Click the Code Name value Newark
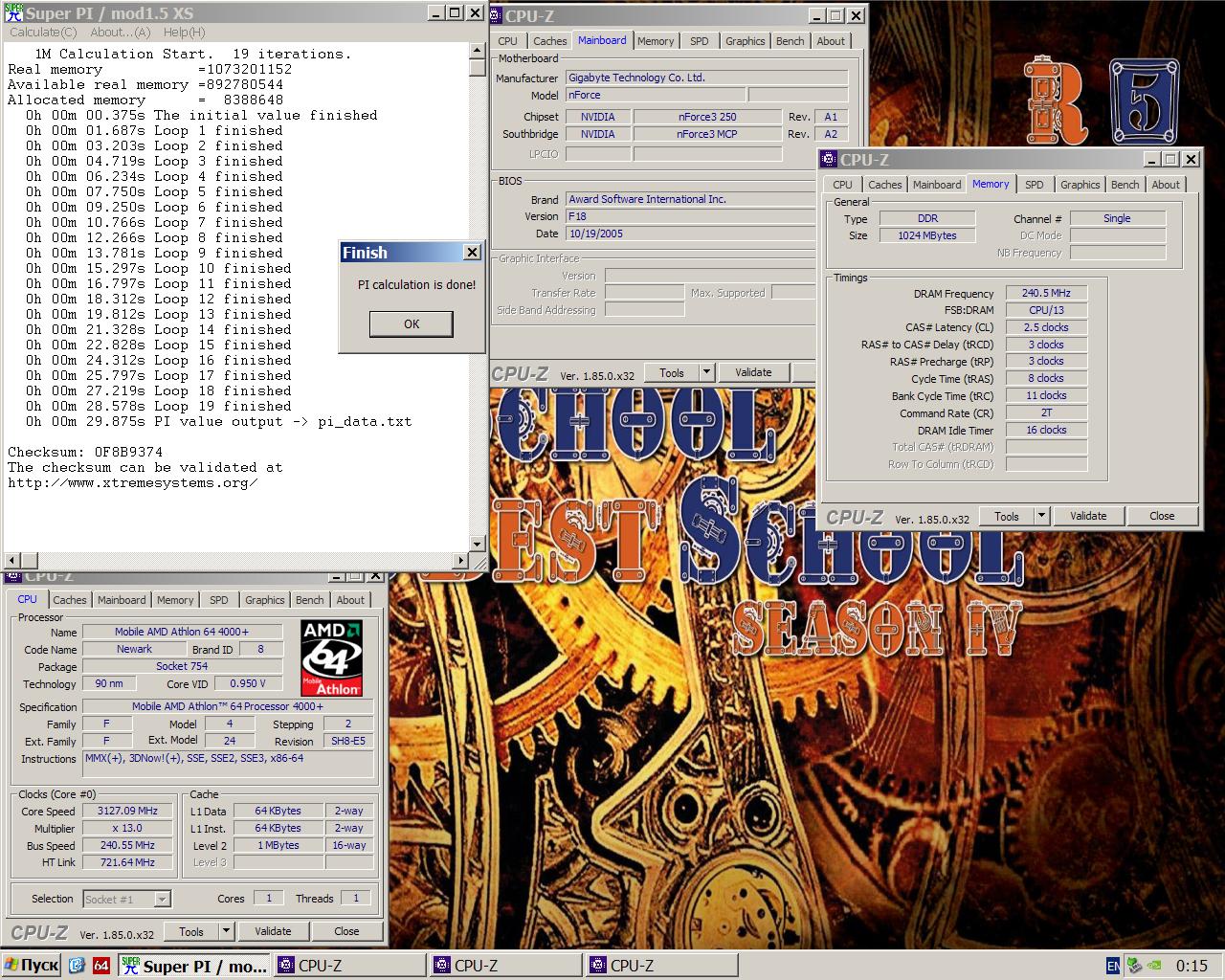The image size is (1225, 980). point(134,650)
